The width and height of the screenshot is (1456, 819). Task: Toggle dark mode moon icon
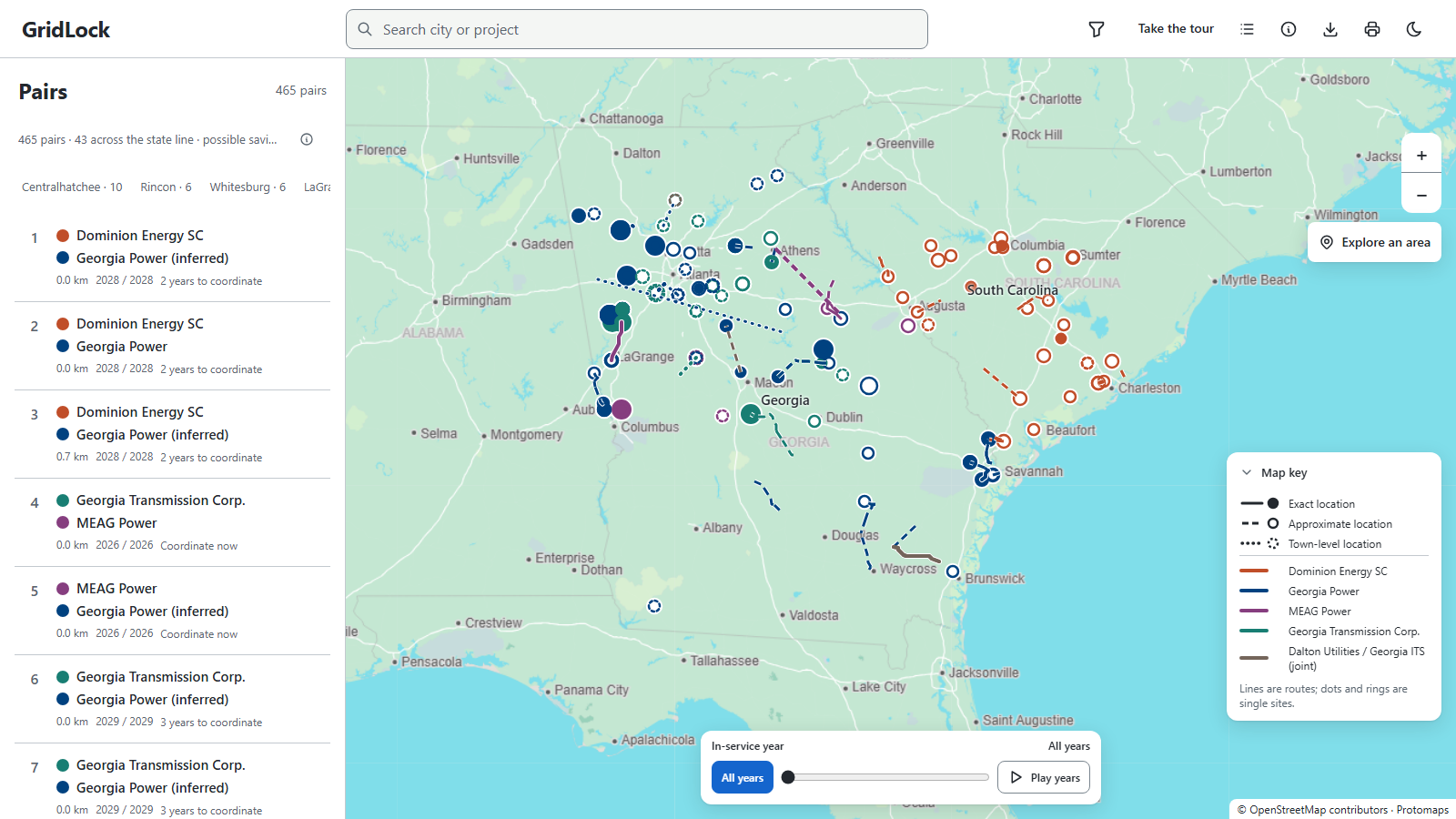coord(1414,29)
